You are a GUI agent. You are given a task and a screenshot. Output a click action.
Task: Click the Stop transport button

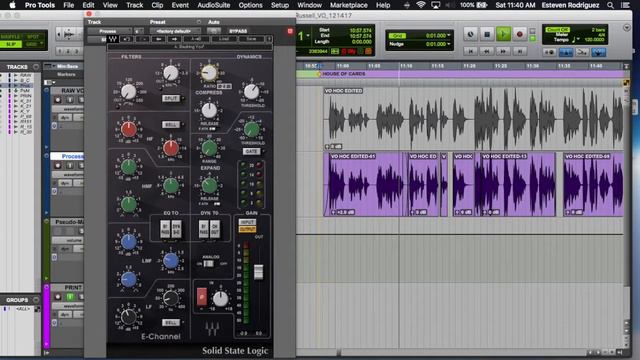point(487,34)
